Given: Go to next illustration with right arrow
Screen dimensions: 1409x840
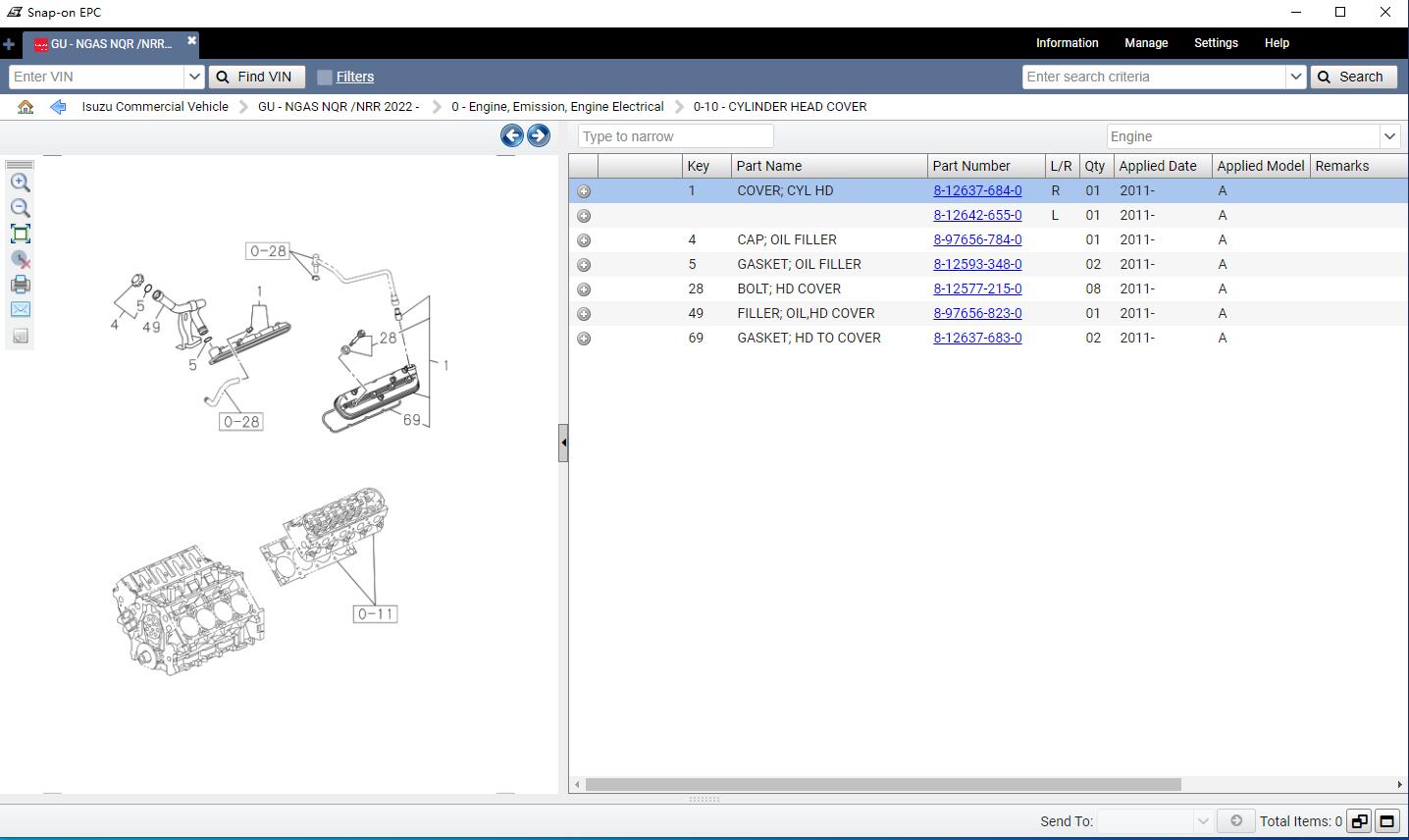Looking at the screenshot, I should (538, 135).
